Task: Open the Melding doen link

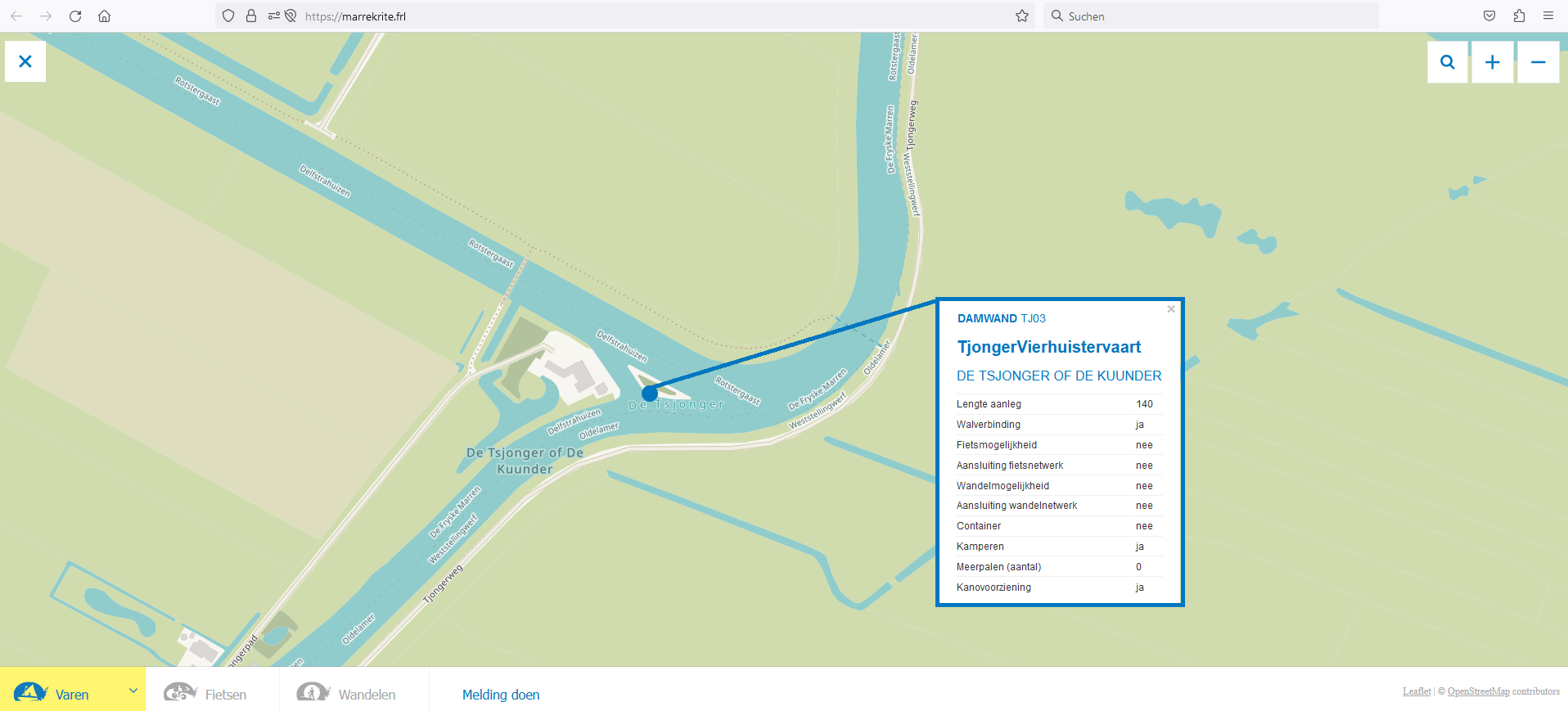Action: point(501,695)
